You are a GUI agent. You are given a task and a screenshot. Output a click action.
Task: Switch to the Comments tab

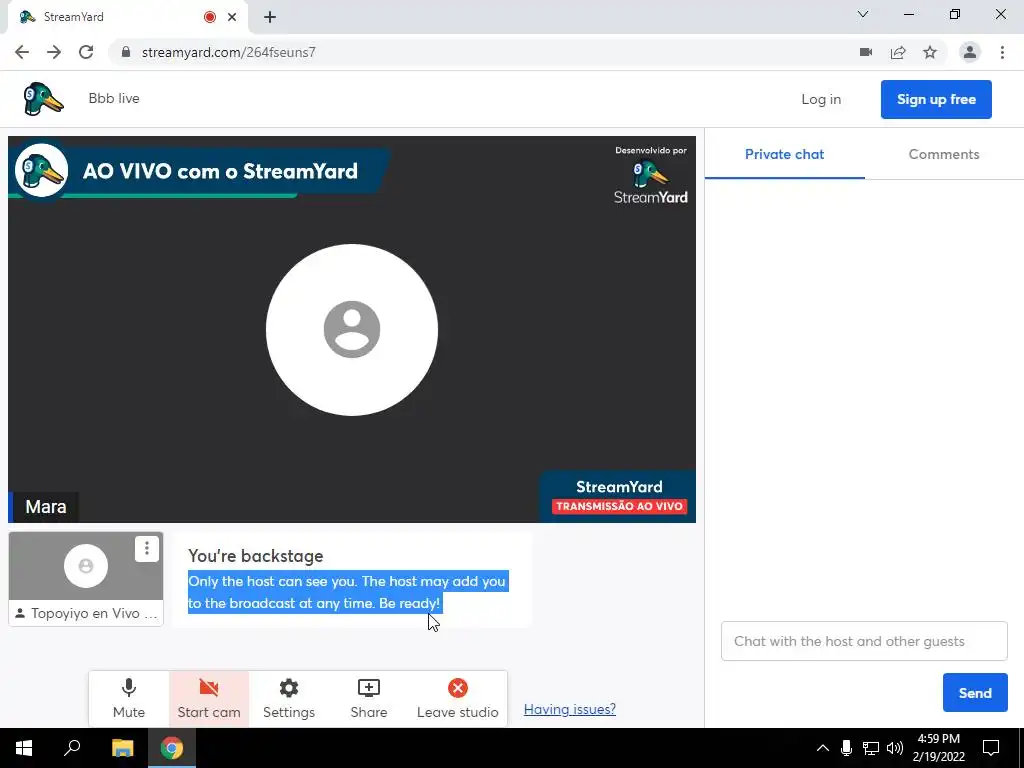(x=944, y=155)
